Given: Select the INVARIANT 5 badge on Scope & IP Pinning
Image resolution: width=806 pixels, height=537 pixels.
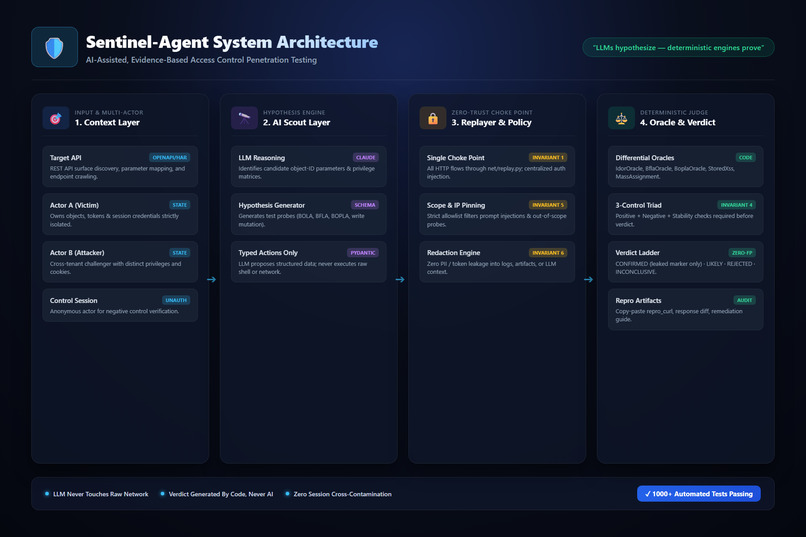Looking at the screenshot, I should click(x=548, y=205).
